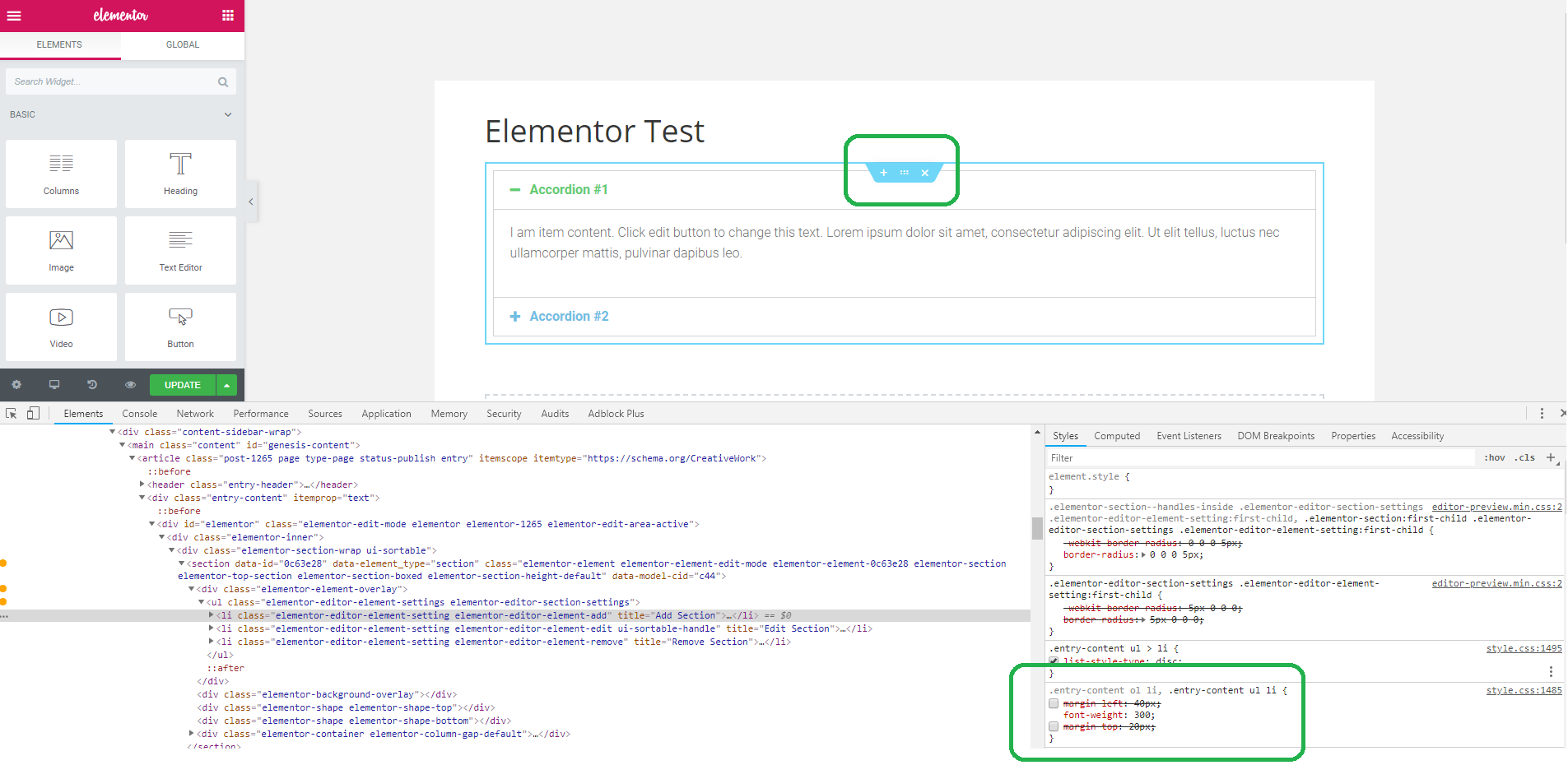Select the Columns widget
1568x765 pixels.
61,174
